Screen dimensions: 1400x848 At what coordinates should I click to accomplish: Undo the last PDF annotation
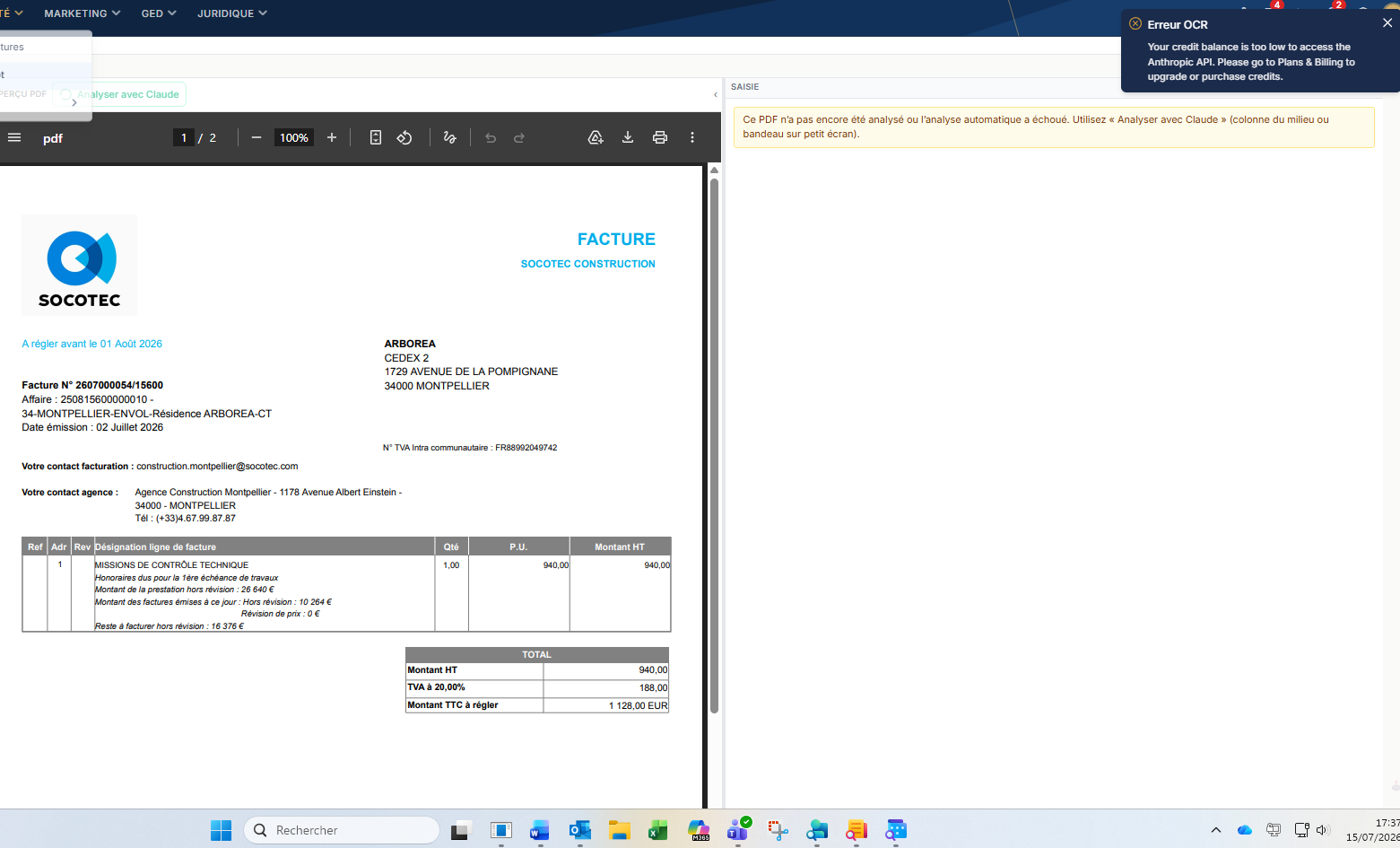pyautogui.click(x=491, y=137)
